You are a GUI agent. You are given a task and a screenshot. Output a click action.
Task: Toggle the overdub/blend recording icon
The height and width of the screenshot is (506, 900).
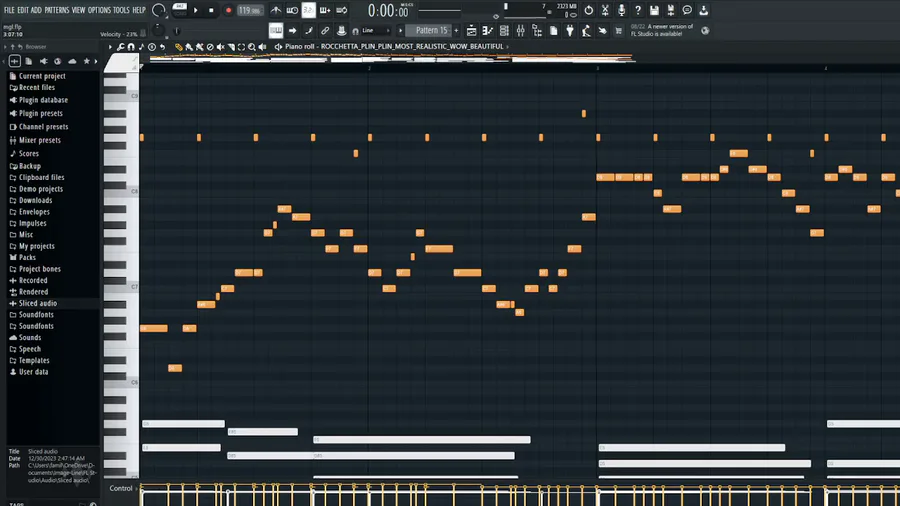[325, 10]
